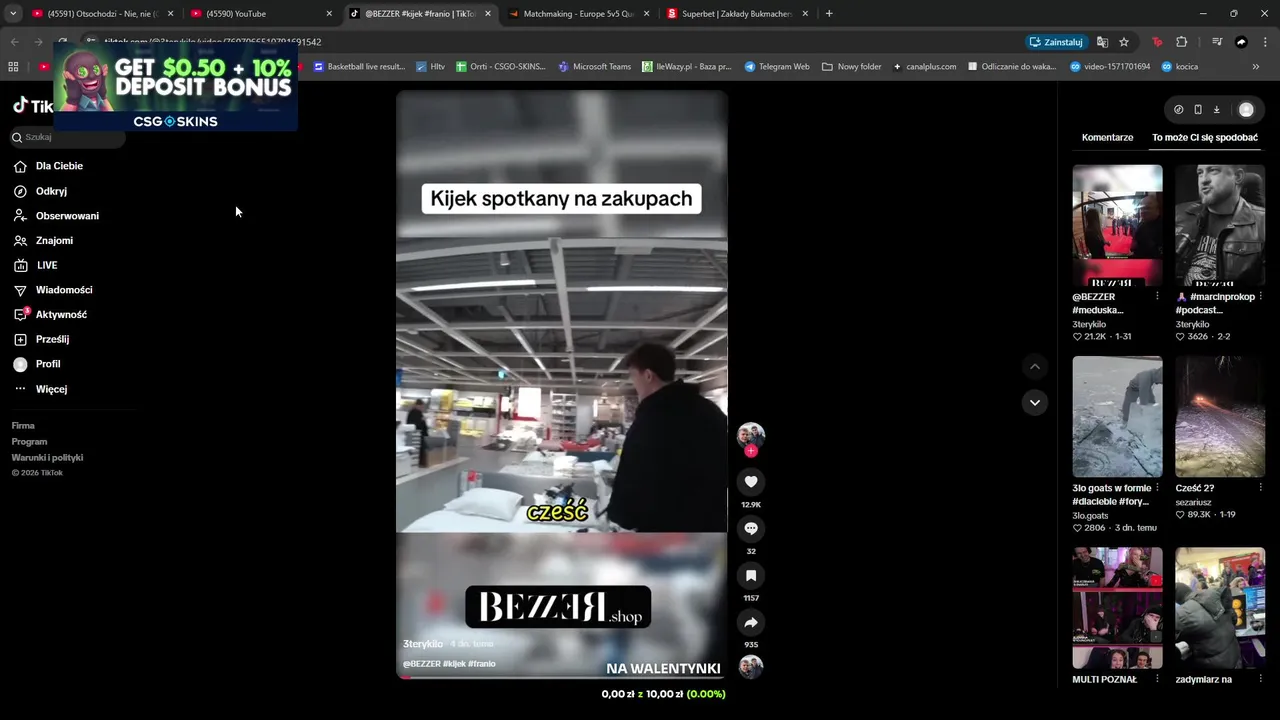The height and width of the screenshot is (720, 1280).
Task: Click the TikTok logo
Action: click(x=32, y=106)
